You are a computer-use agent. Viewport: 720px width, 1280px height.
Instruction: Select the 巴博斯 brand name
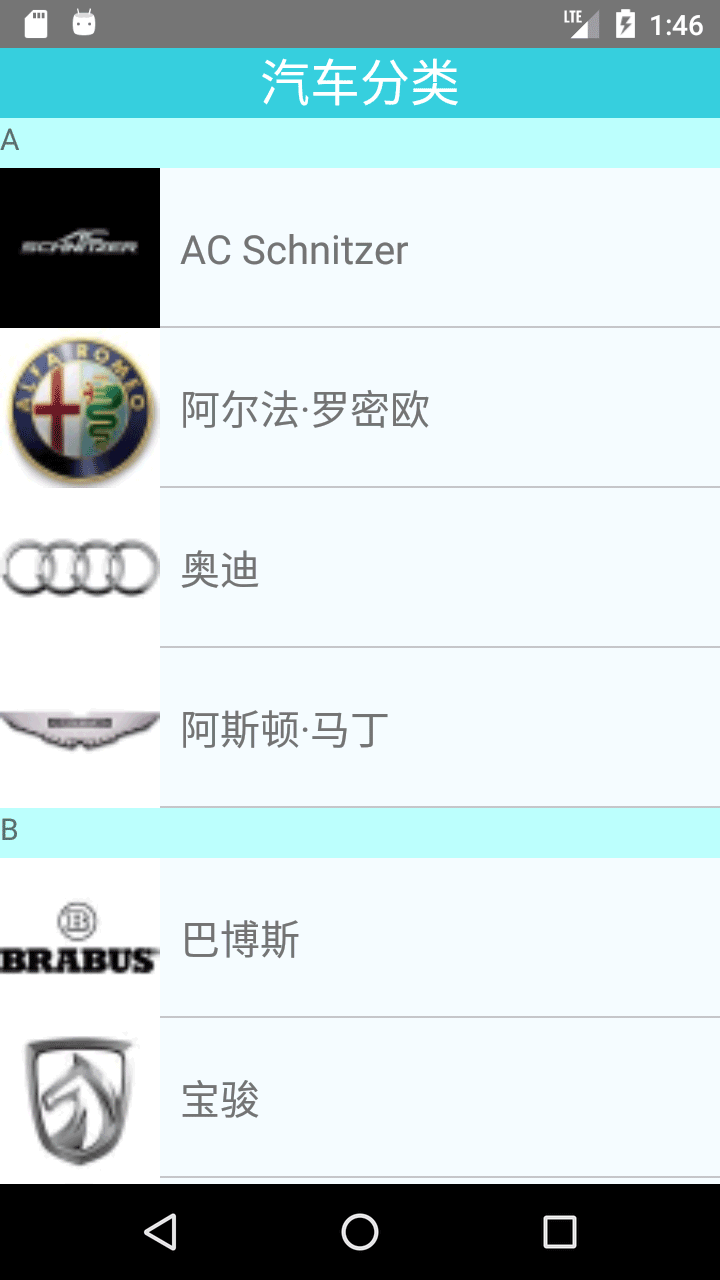240,940
